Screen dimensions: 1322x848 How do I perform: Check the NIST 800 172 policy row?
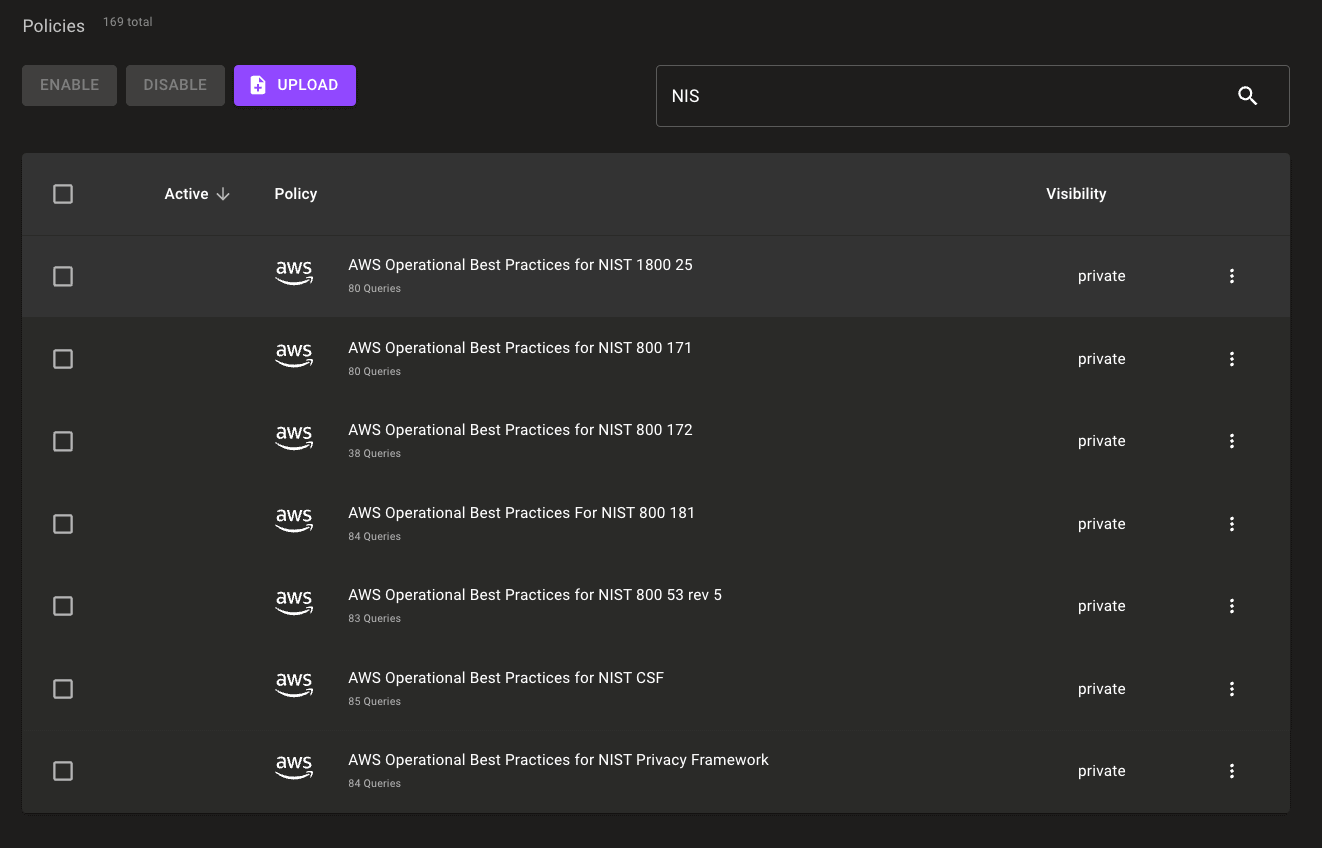63,441
